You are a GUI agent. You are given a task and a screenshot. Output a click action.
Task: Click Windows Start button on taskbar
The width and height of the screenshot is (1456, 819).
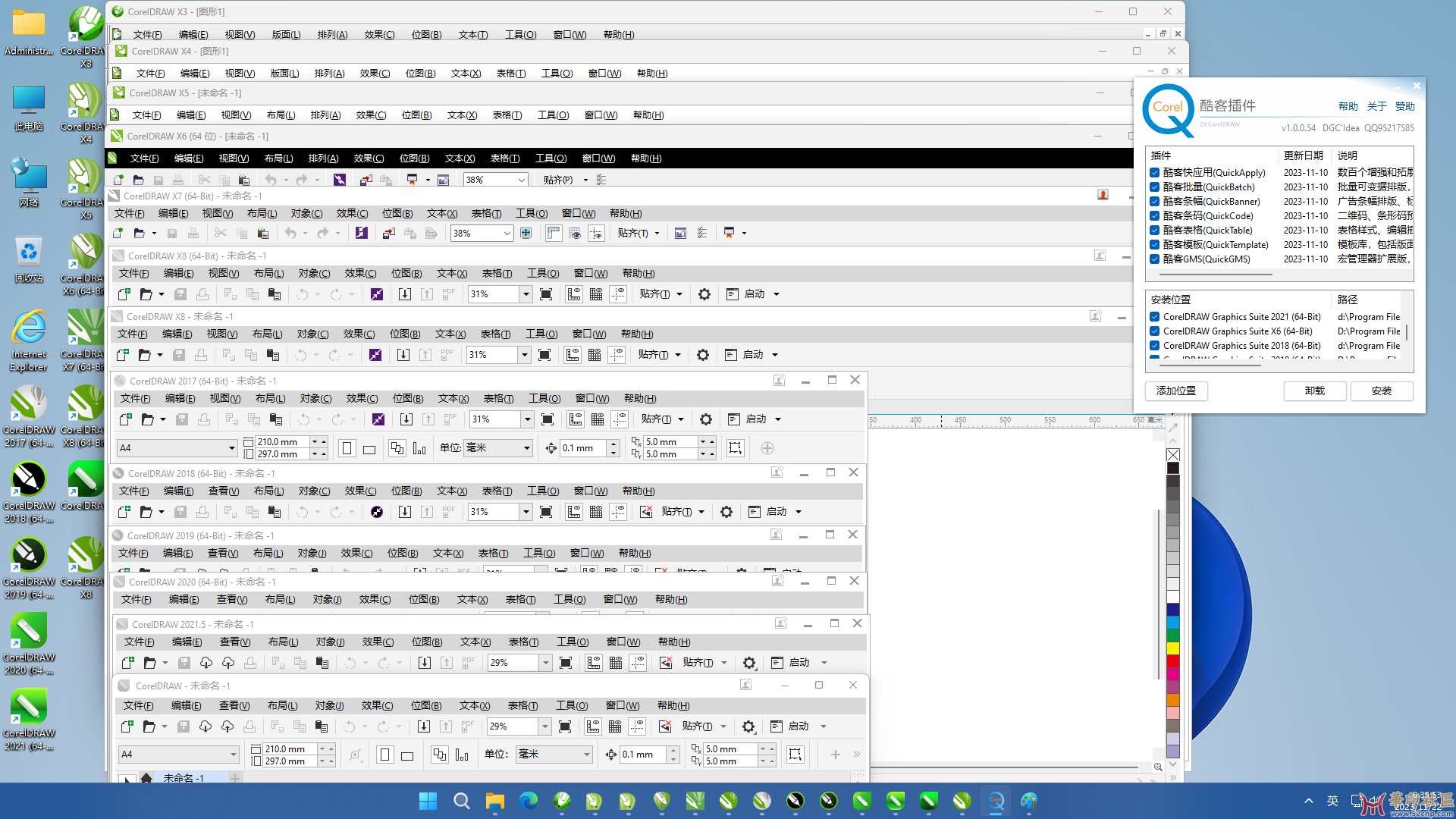click(428, 801)
